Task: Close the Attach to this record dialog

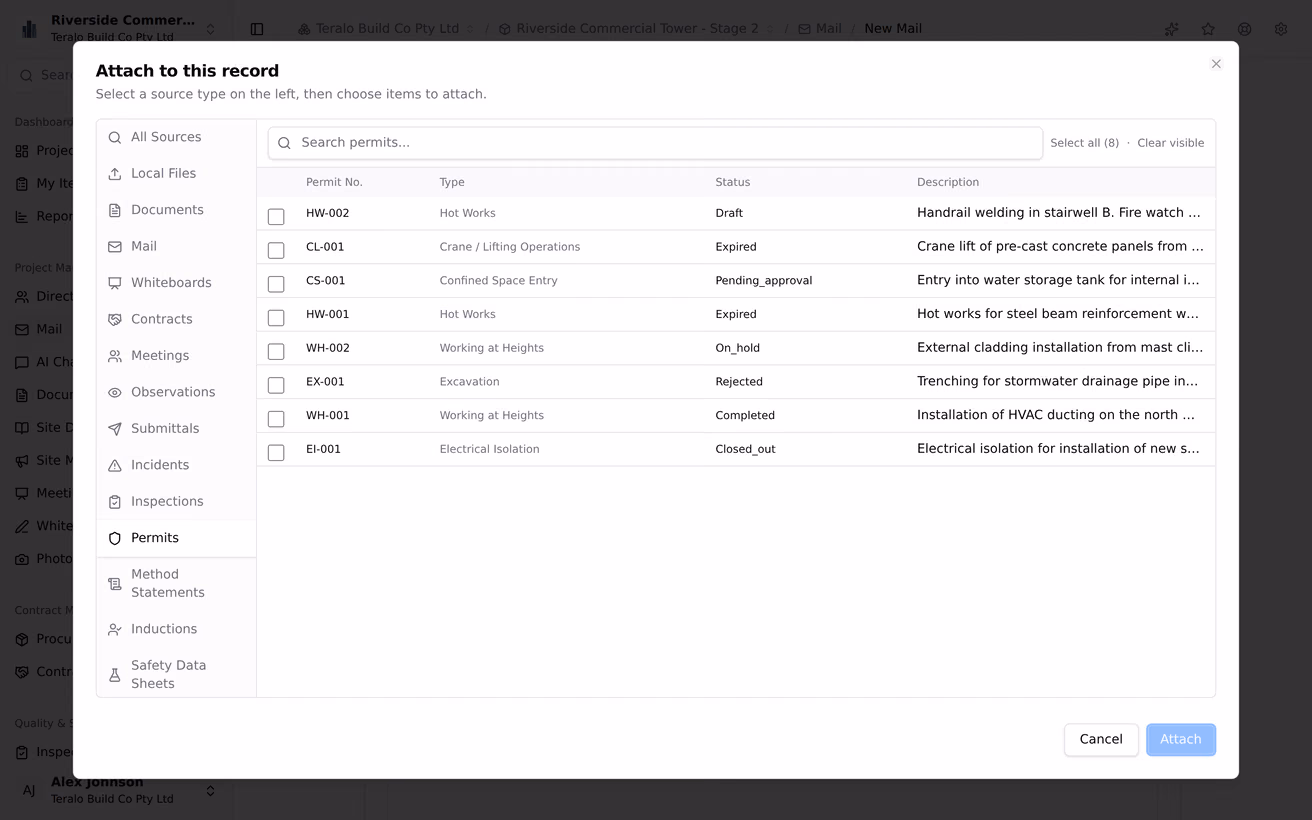Action: click(1216, 64)
